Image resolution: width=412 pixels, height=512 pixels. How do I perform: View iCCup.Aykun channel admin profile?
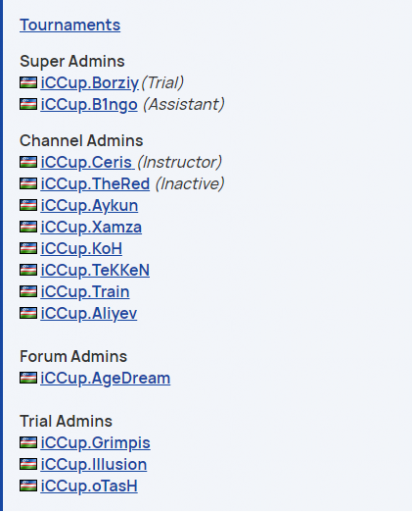(x=89, y=205)
